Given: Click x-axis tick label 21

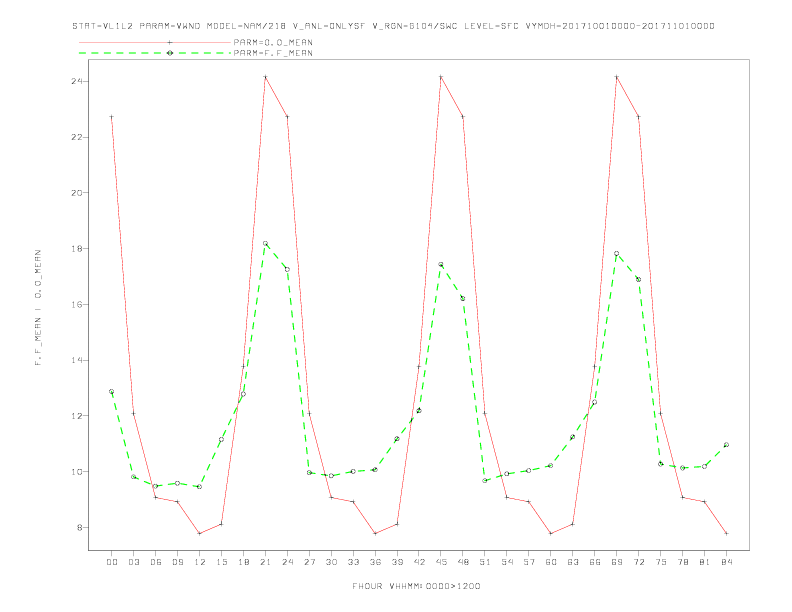Looking at the screenshot, I should tap(265, 562).
